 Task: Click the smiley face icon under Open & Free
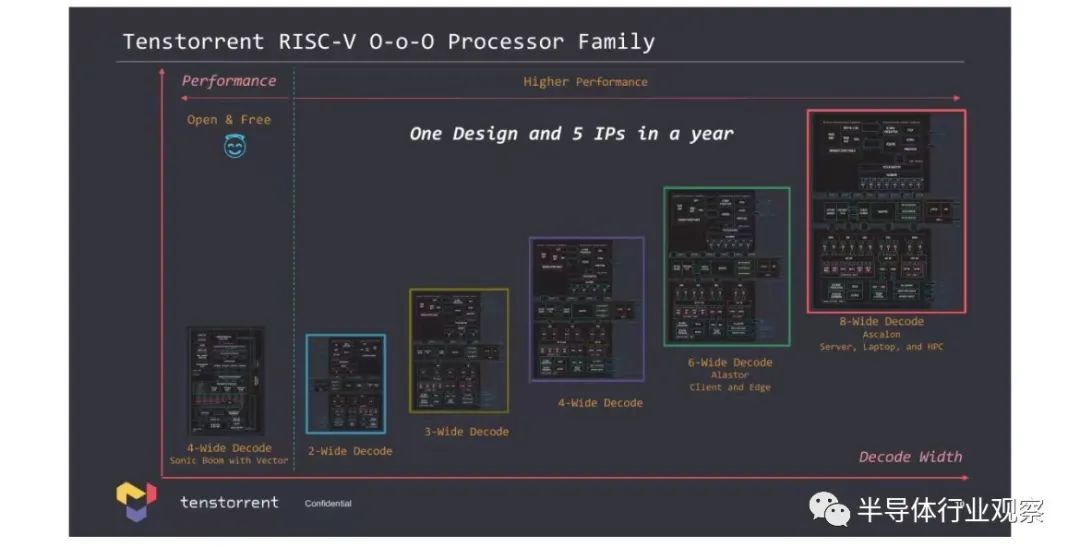coord(235,146)
